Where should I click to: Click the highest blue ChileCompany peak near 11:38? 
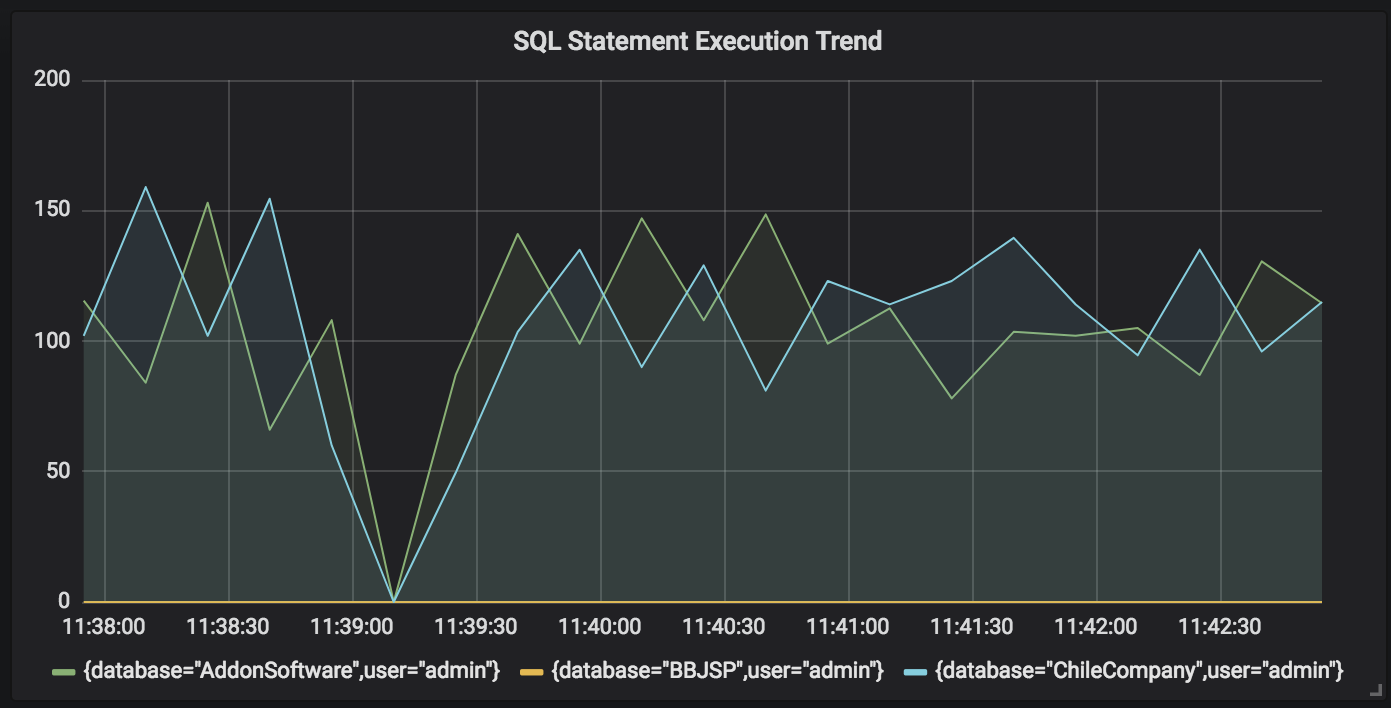[x=146, y=187]
